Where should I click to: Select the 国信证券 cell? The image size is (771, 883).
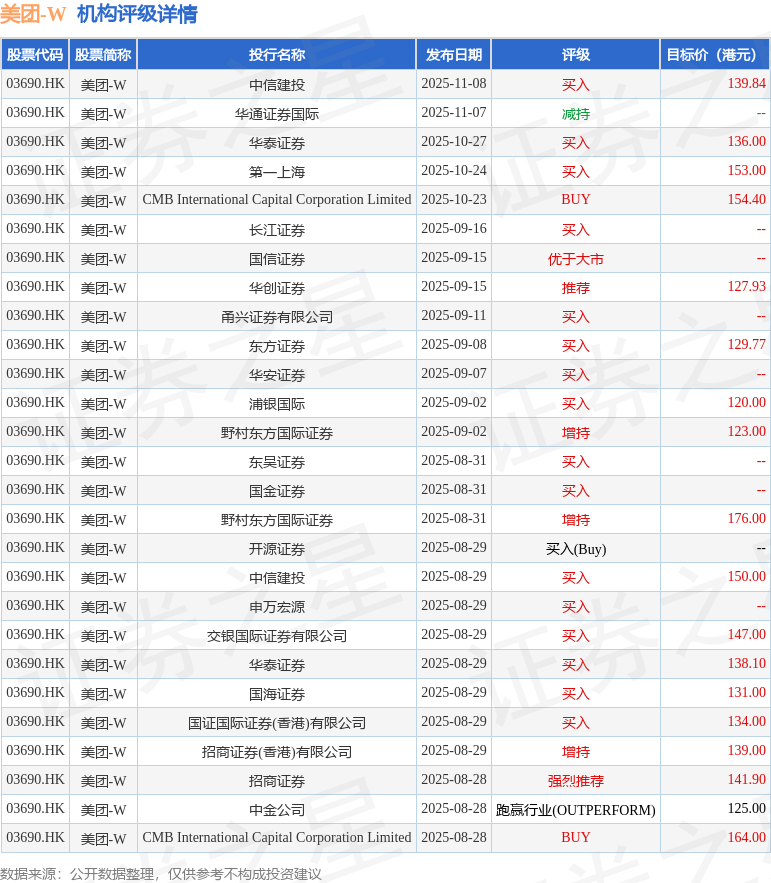(277, 259)
